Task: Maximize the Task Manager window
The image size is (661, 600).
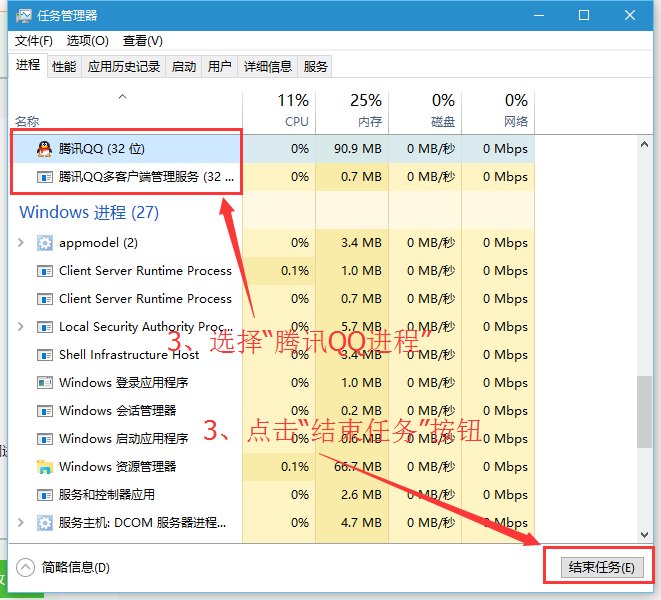Action: click(584, 16)
